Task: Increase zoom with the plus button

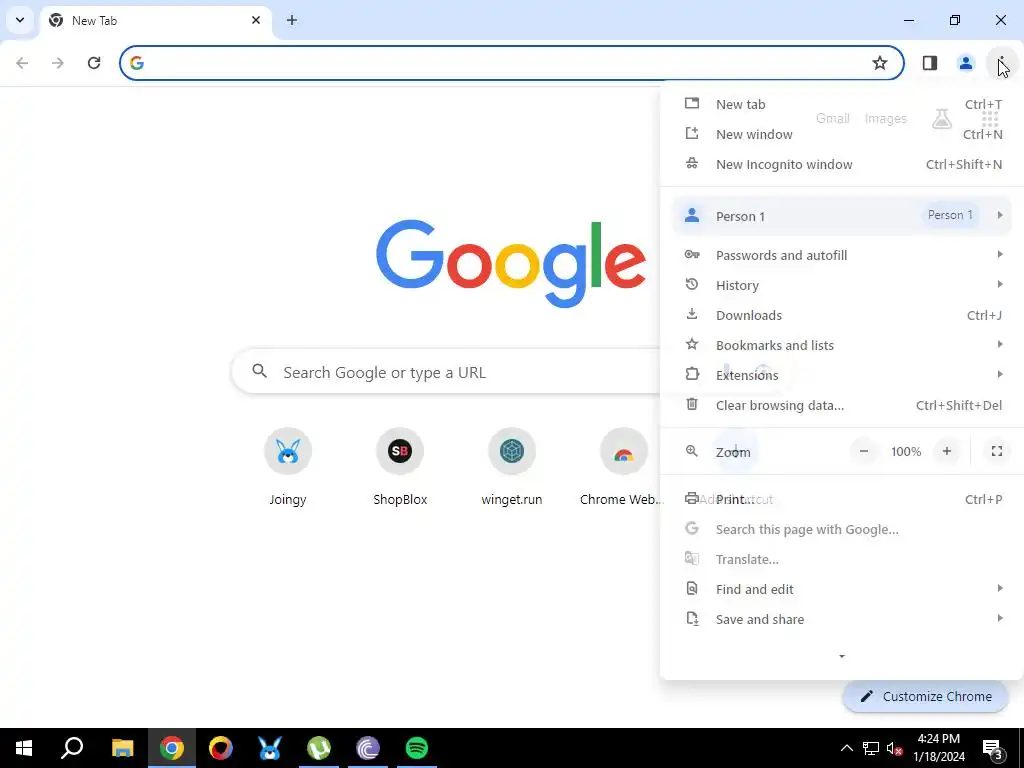Action: (946, 451)
